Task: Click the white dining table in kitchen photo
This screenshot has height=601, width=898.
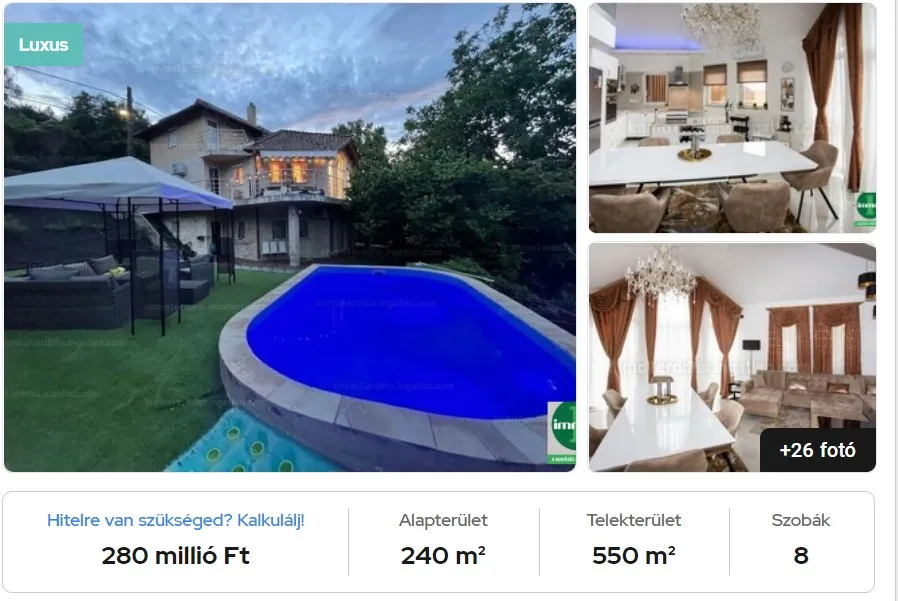Action: click(x=702, y=163)
